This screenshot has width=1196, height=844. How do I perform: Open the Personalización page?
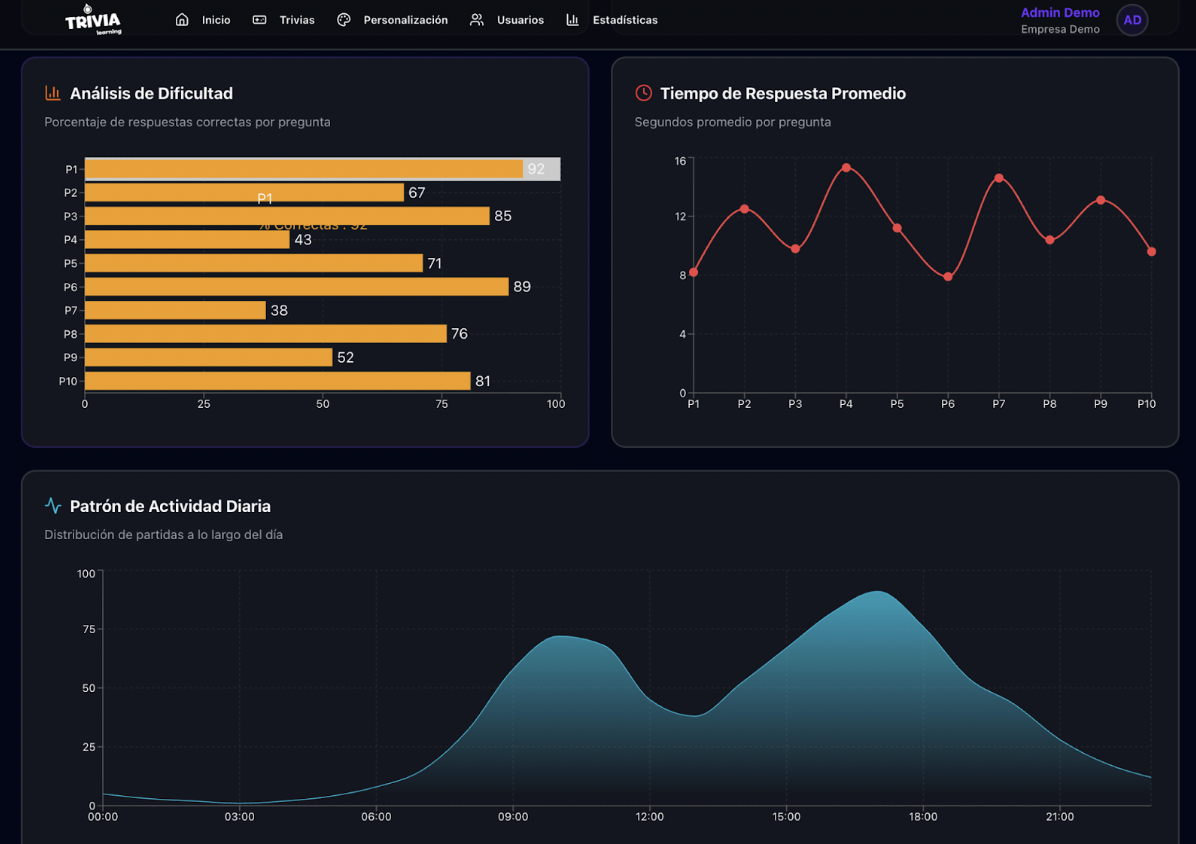[405, 20]
